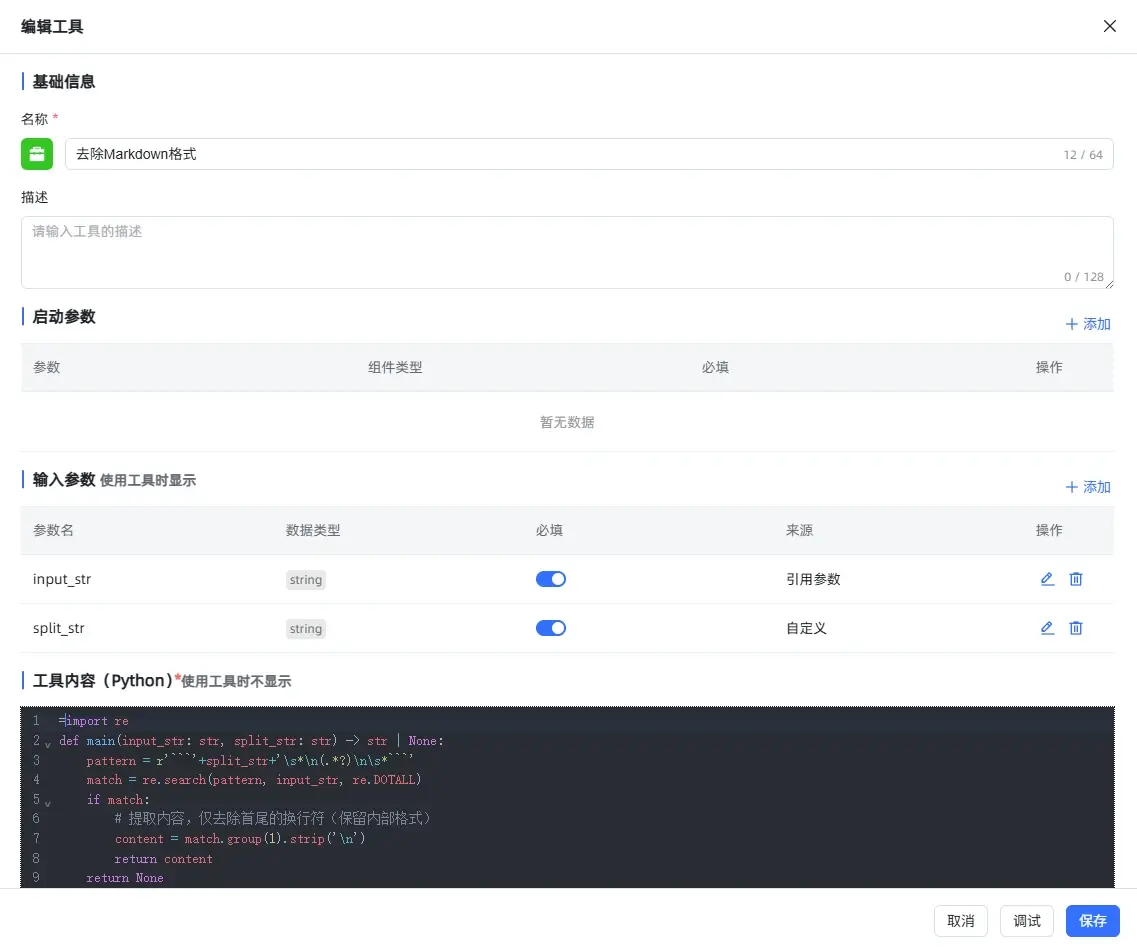This screenshot has width=1137, height=947.
Task: Click the comment line 提取内容 in code
Action: click(x=273, y=819)
